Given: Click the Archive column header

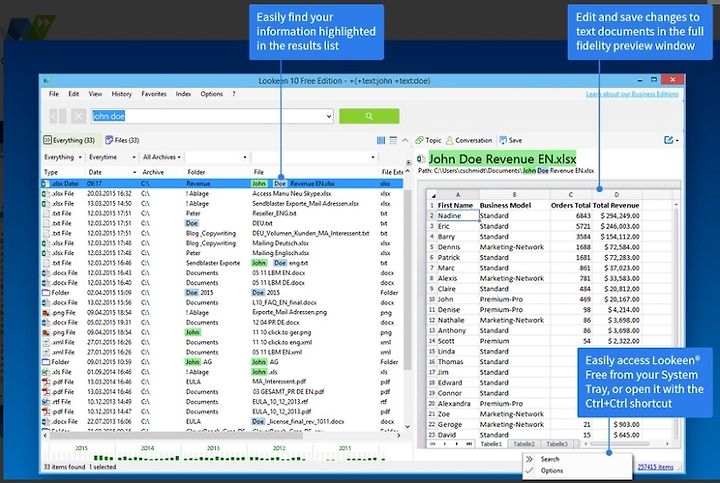Looking at the screenshot, I should [x=153, y=172].
